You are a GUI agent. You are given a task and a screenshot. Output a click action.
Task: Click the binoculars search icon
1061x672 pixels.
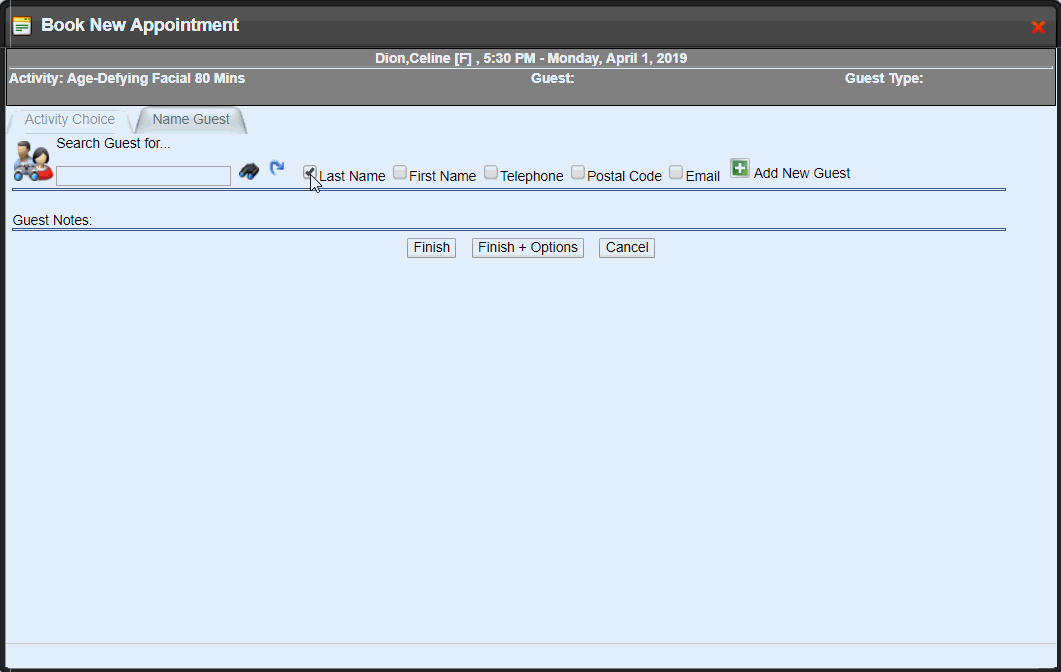tap(249, 171)
